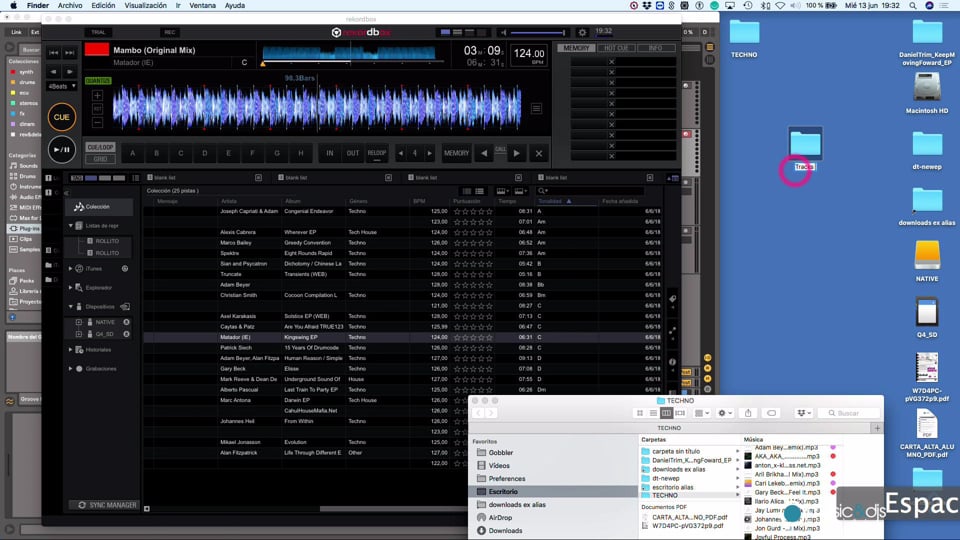Select first rekordbox layout mode button
Viewport: 960px width, 540px height.
point(445,32)
